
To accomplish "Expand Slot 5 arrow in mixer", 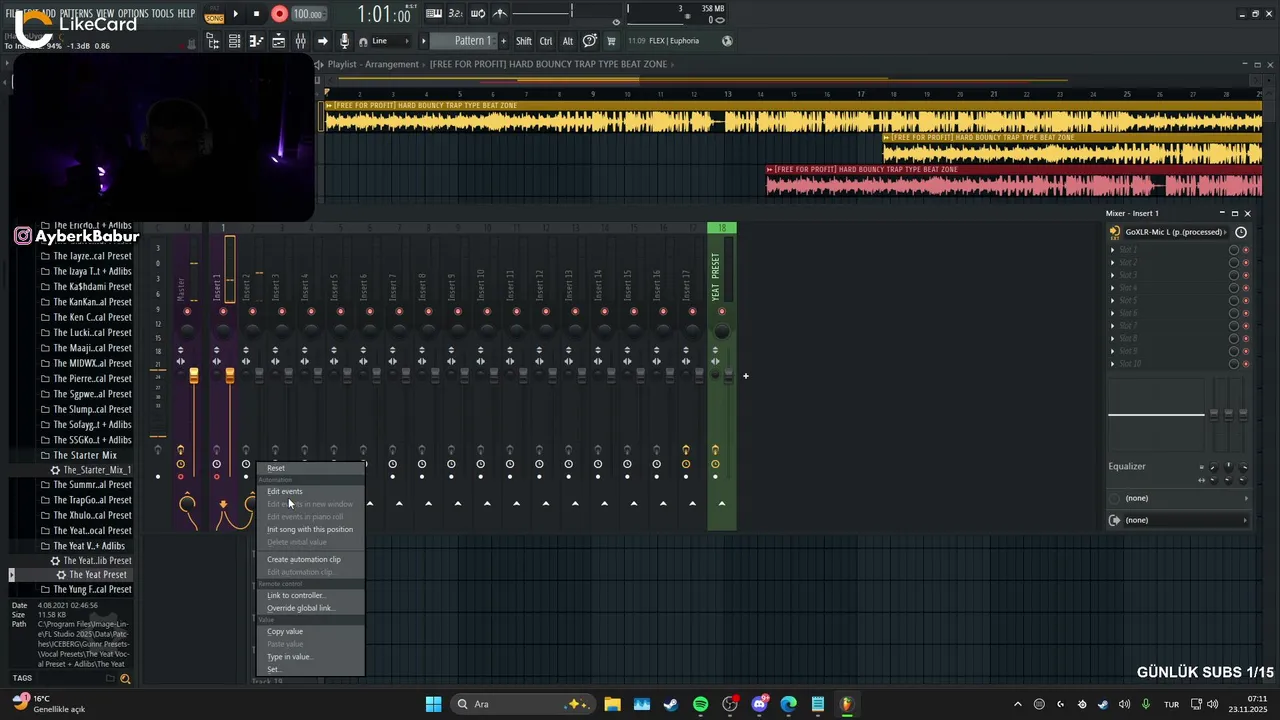I will coord(1113,300).
